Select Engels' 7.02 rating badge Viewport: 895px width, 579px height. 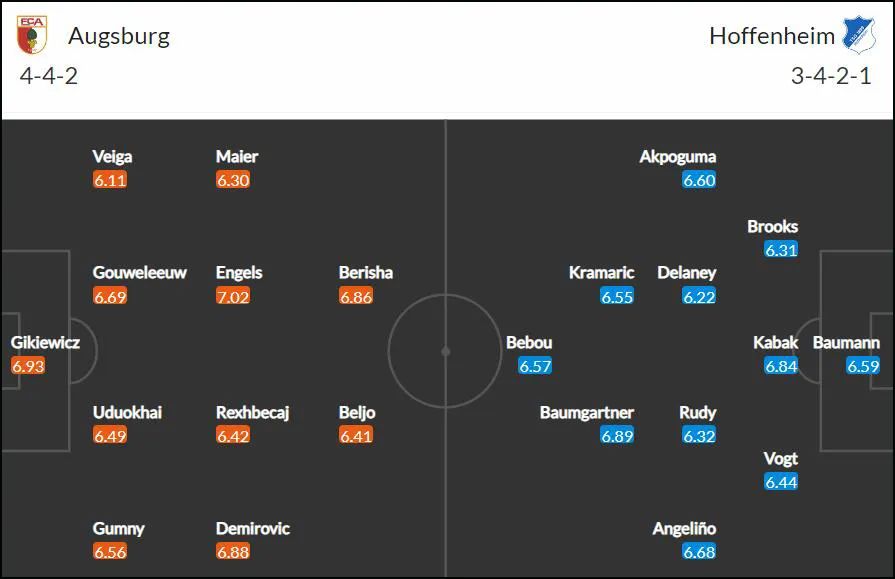[x=233, y=296]
